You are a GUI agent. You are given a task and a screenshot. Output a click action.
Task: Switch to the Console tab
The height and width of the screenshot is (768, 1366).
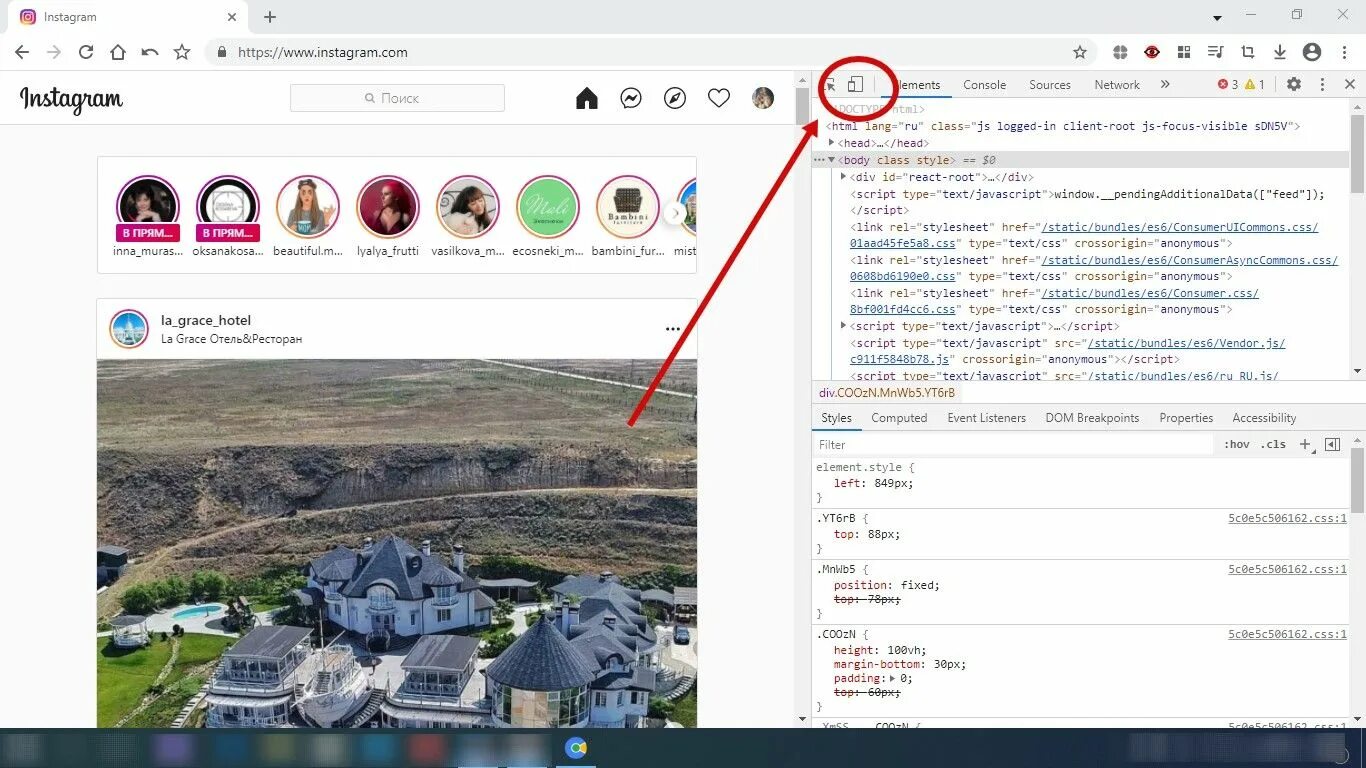click(984, 85)
